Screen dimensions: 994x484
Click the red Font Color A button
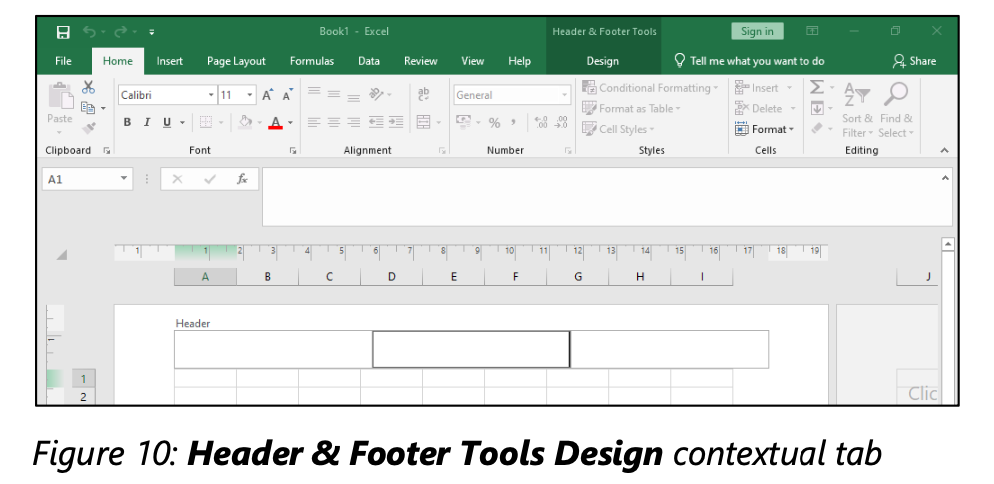(x=275, y=122)
